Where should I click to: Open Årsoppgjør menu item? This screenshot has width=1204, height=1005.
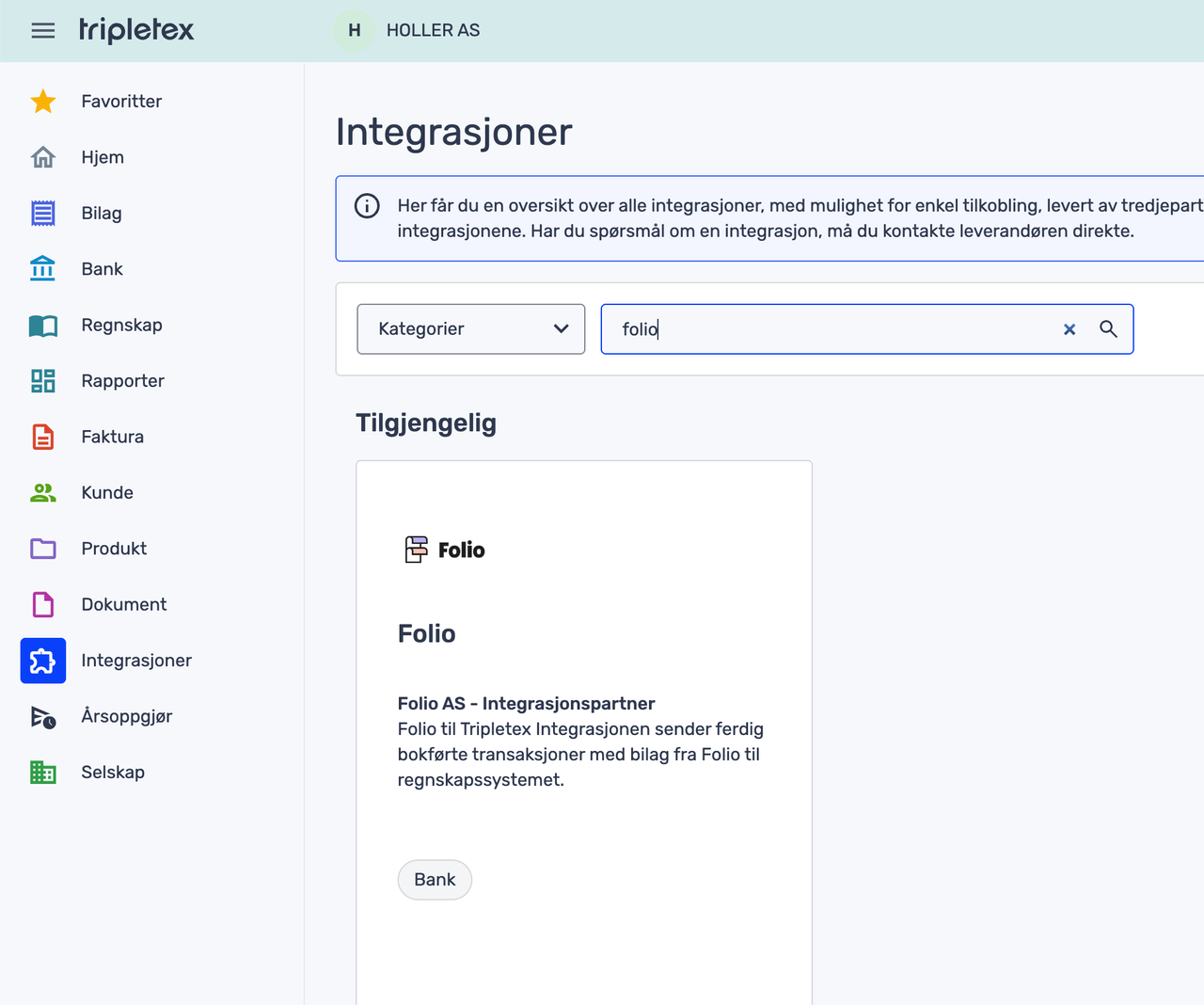127,716
